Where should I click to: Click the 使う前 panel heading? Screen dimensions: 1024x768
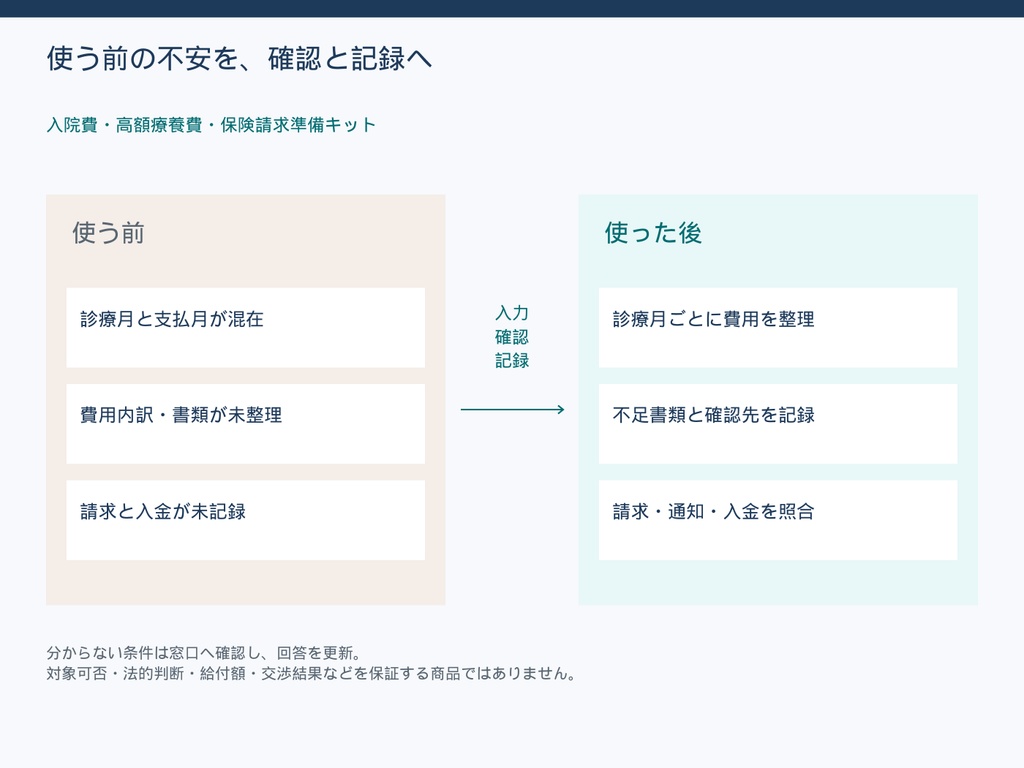point(108,232)
